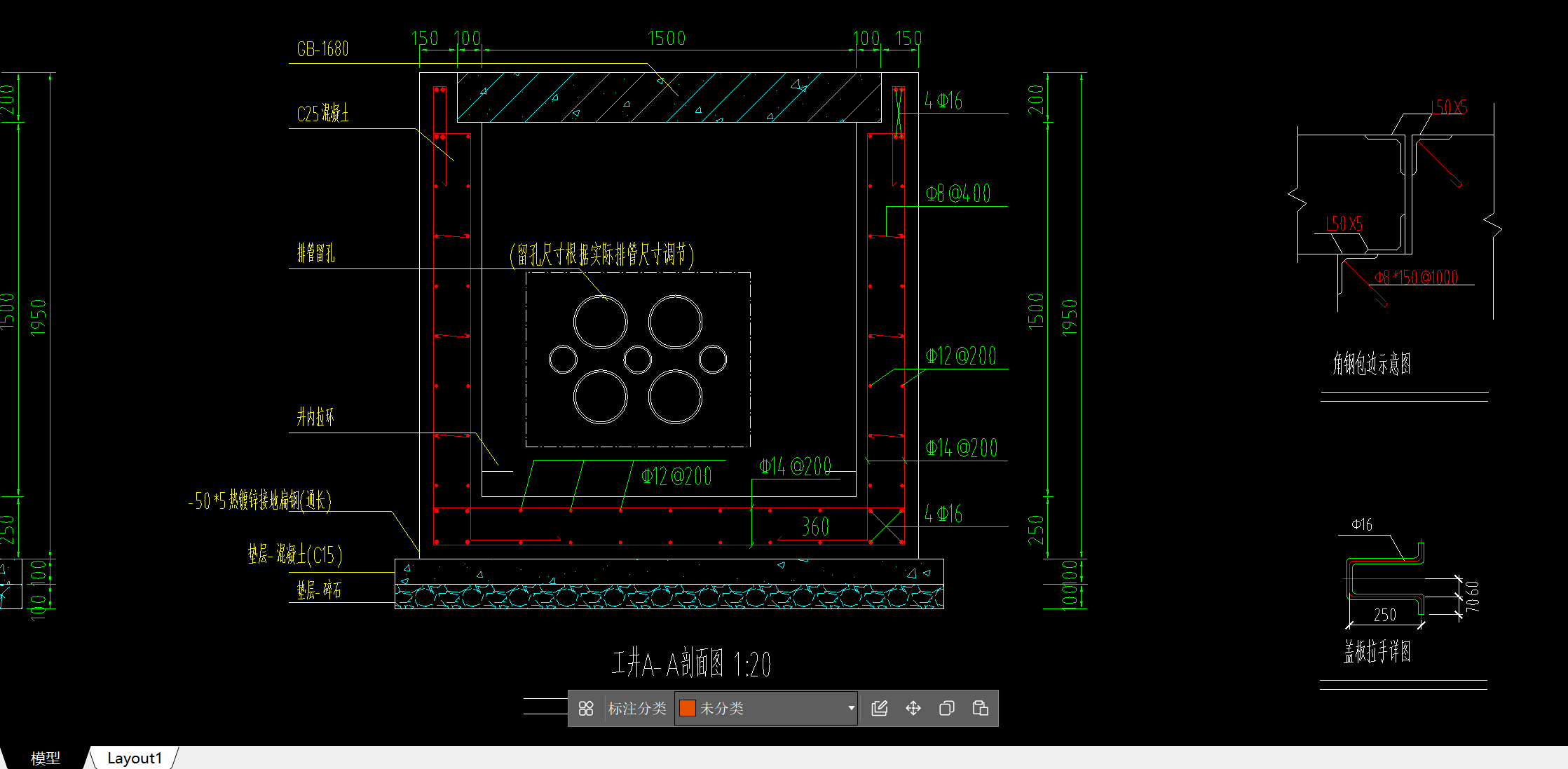Click the edit annotation pencil icon
Screen dimensions: 1568x769
pyautogui.click(x=879, y=709)
